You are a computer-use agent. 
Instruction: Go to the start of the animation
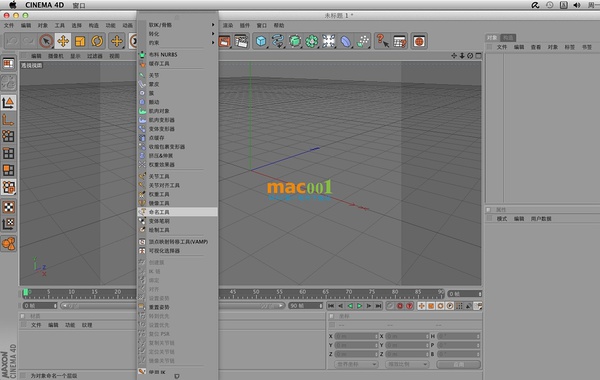tap(331, 306)
